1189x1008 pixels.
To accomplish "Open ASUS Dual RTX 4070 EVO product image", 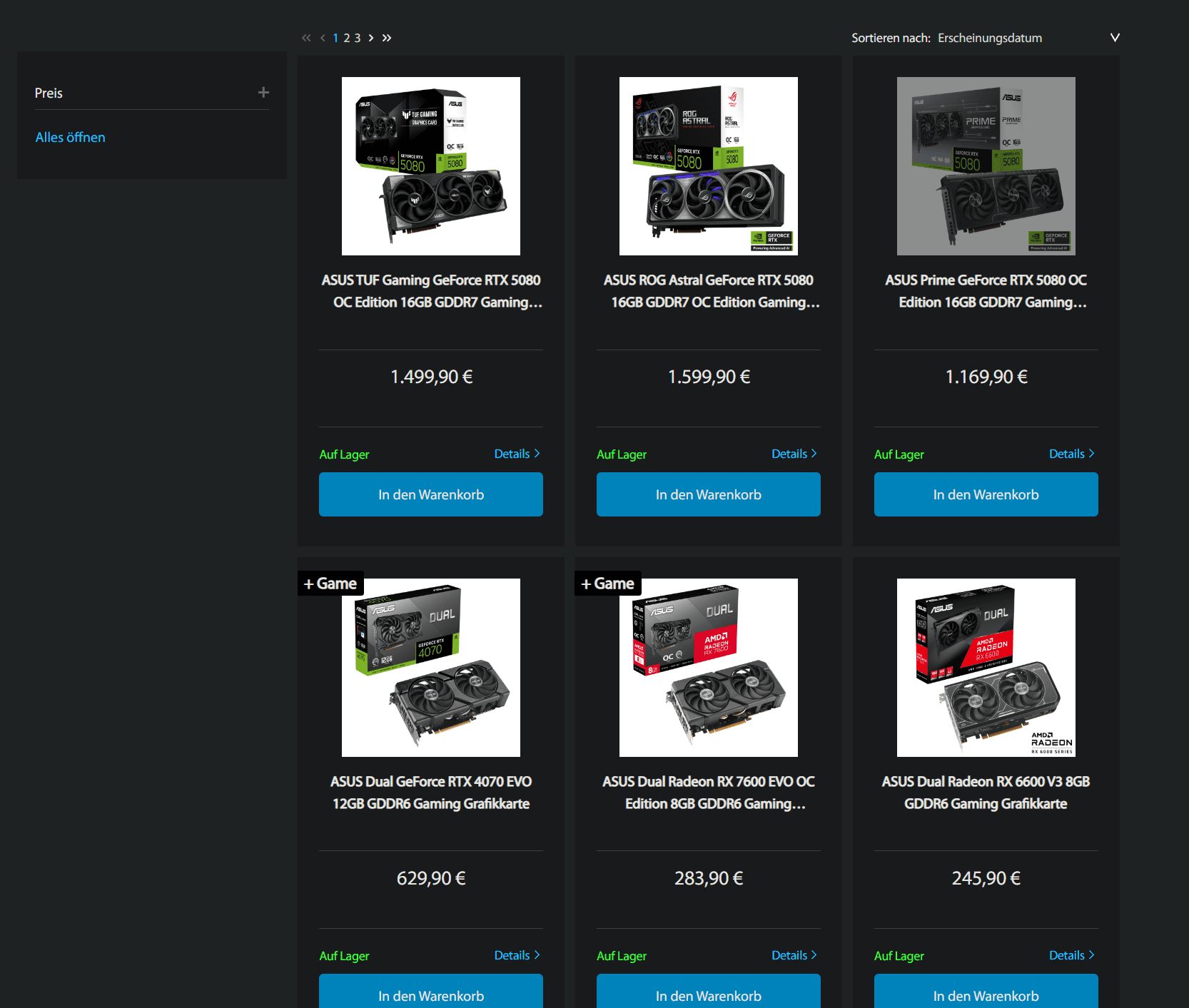I will coord(431,668).
